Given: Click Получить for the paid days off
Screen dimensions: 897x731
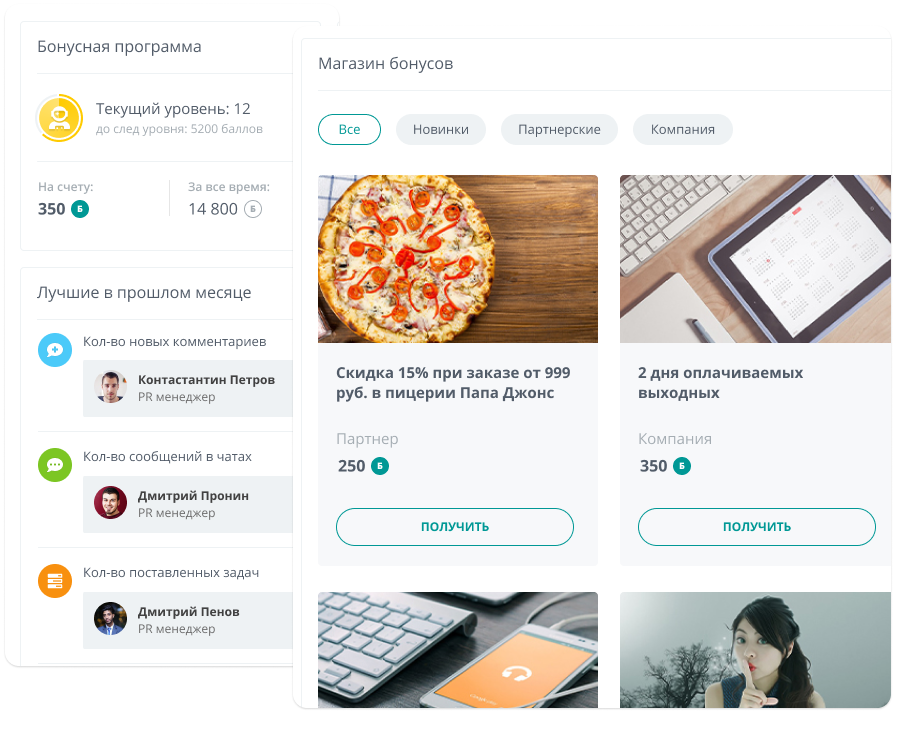Looking at the screenshot, I should [757, 527].
